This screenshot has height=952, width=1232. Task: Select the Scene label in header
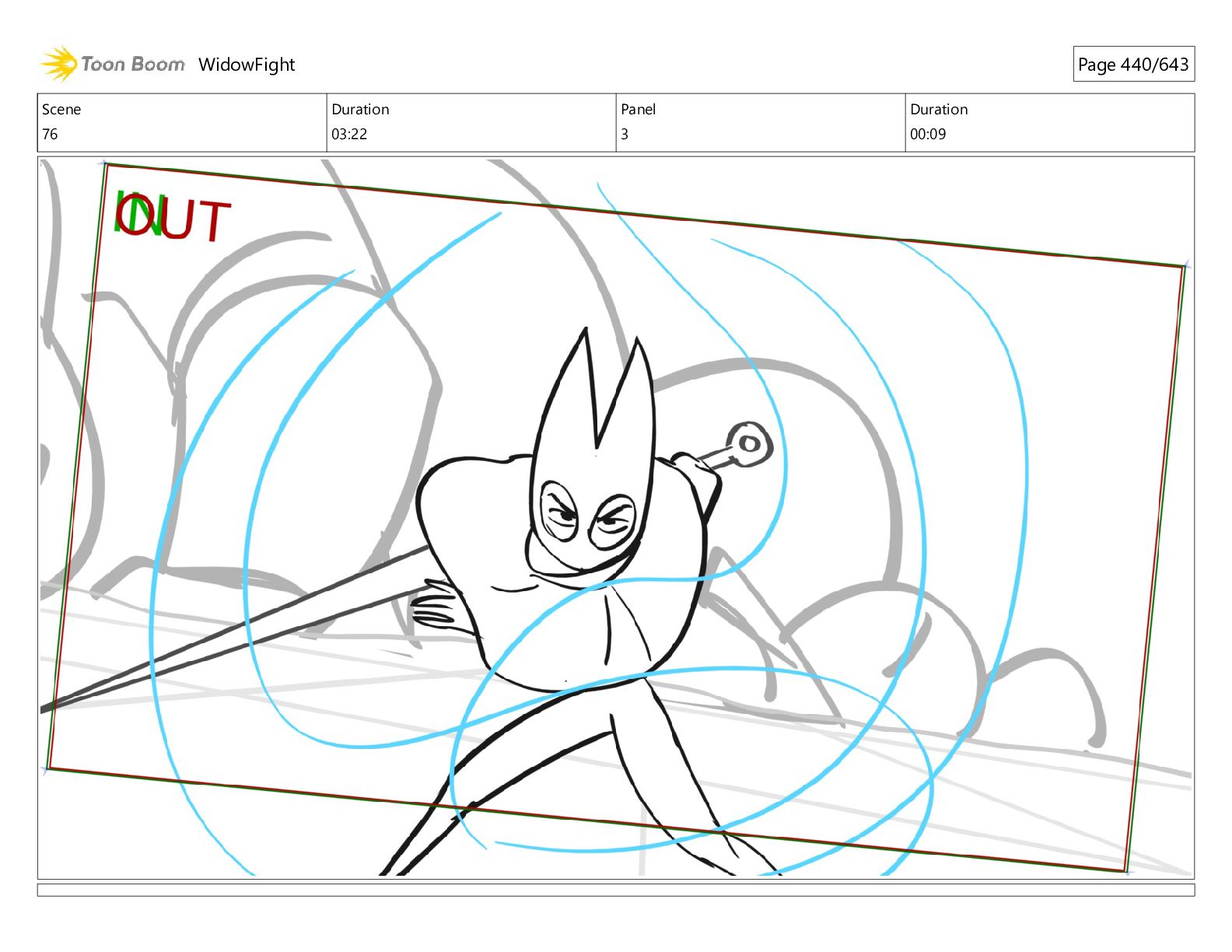pyautogui.click(x=61, y=110)
